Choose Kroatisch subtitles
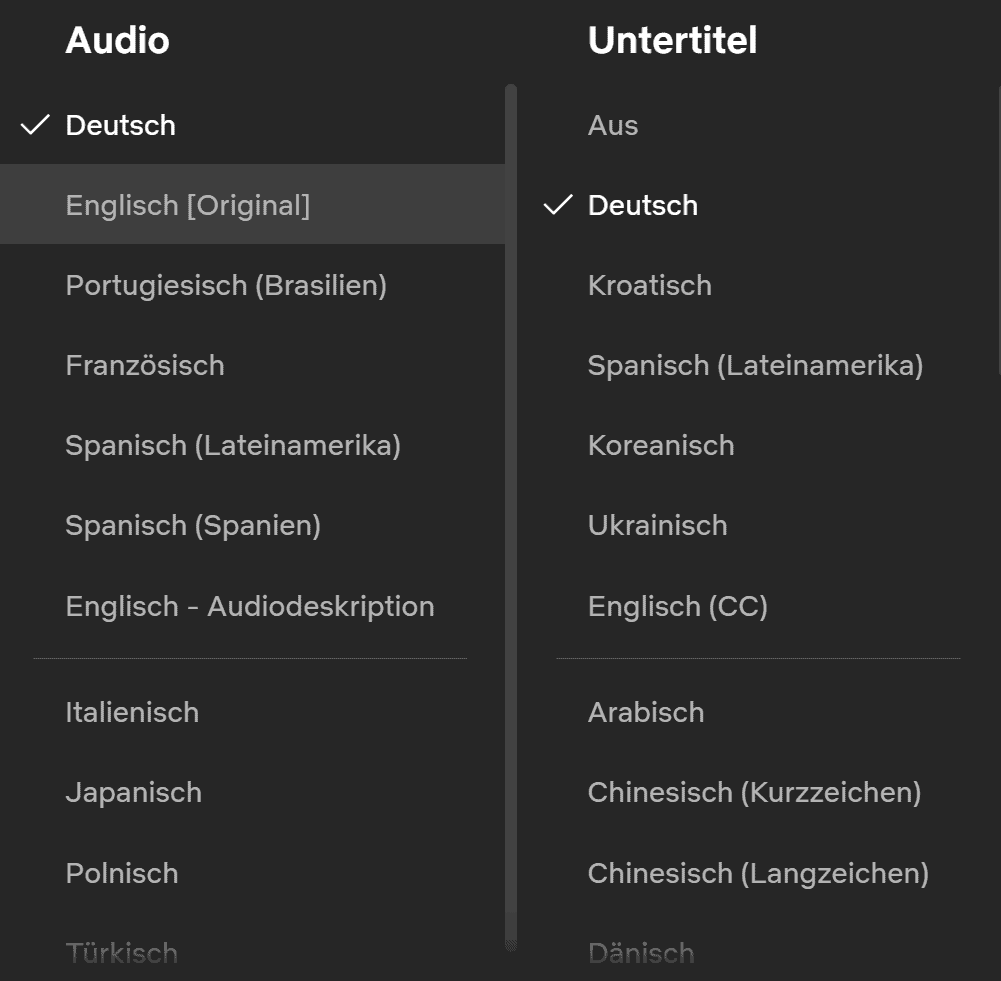Screen dimensions: 1001x981 click(650, 285)
